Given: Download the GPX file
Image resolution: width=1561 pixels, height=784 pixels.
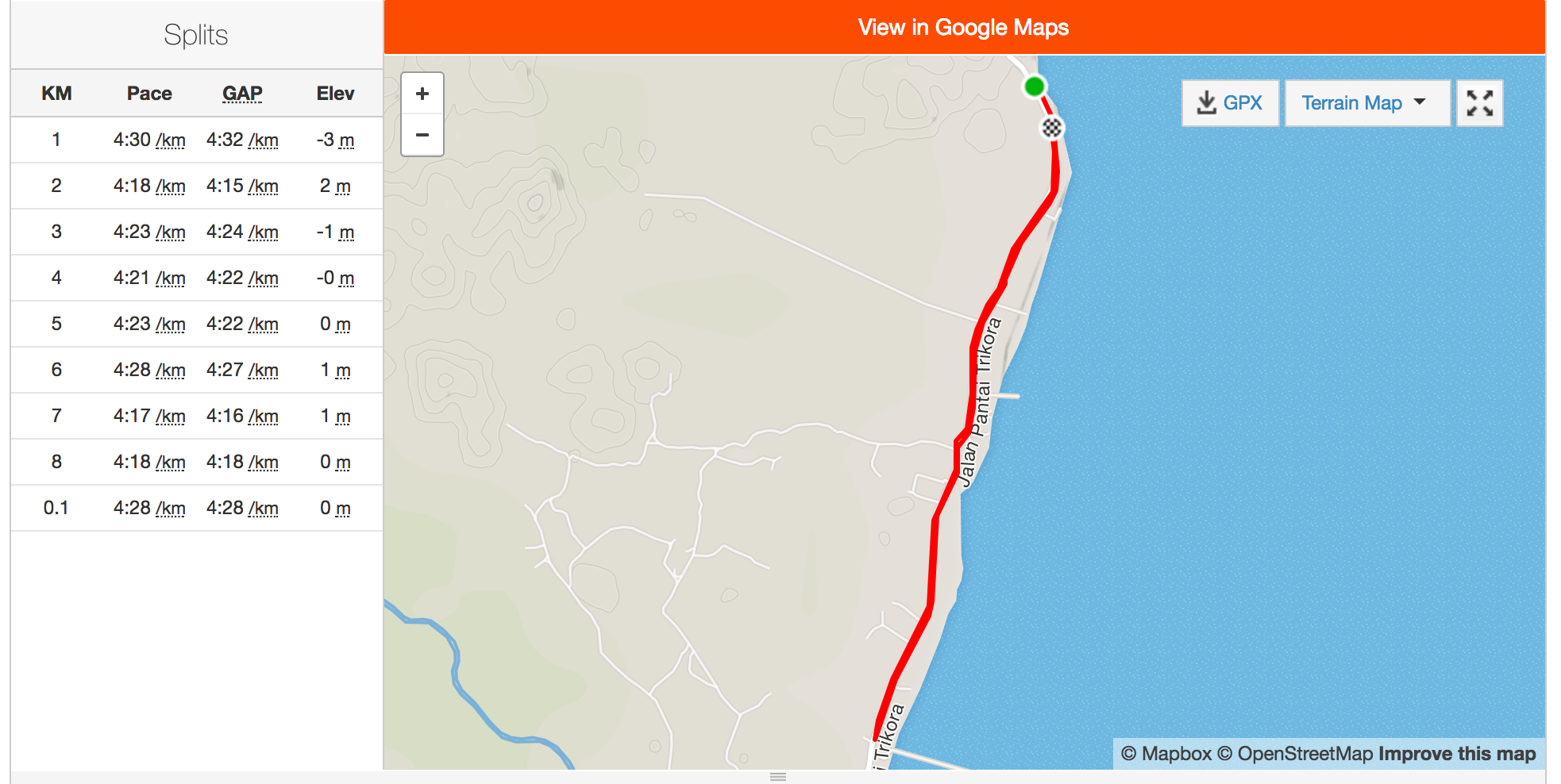Looking at the screenshot, I should (x=1230, y=103).
